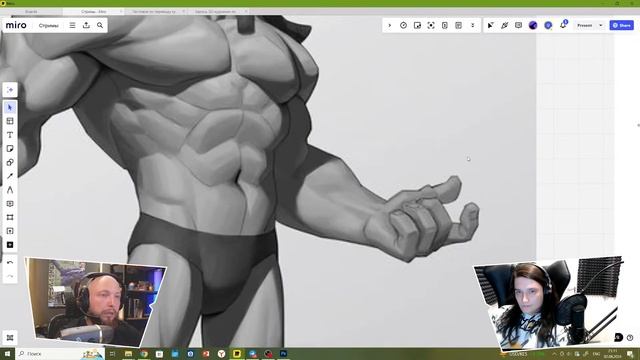
Task: Open more apps plus icon in toolbar
Action: pos(10,245)
